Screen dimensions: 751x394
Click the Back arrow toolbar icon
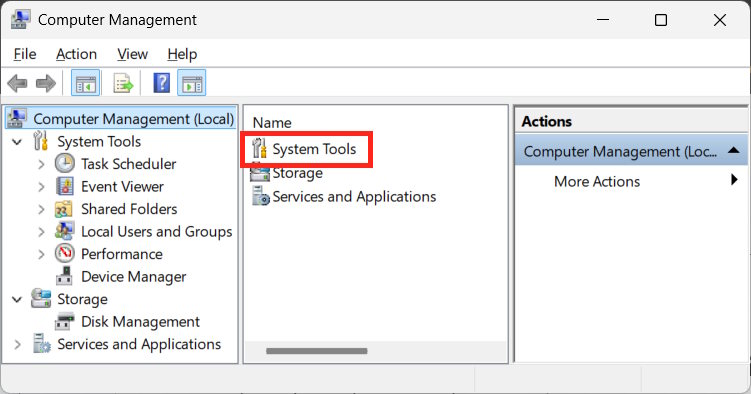click(18, 83)
